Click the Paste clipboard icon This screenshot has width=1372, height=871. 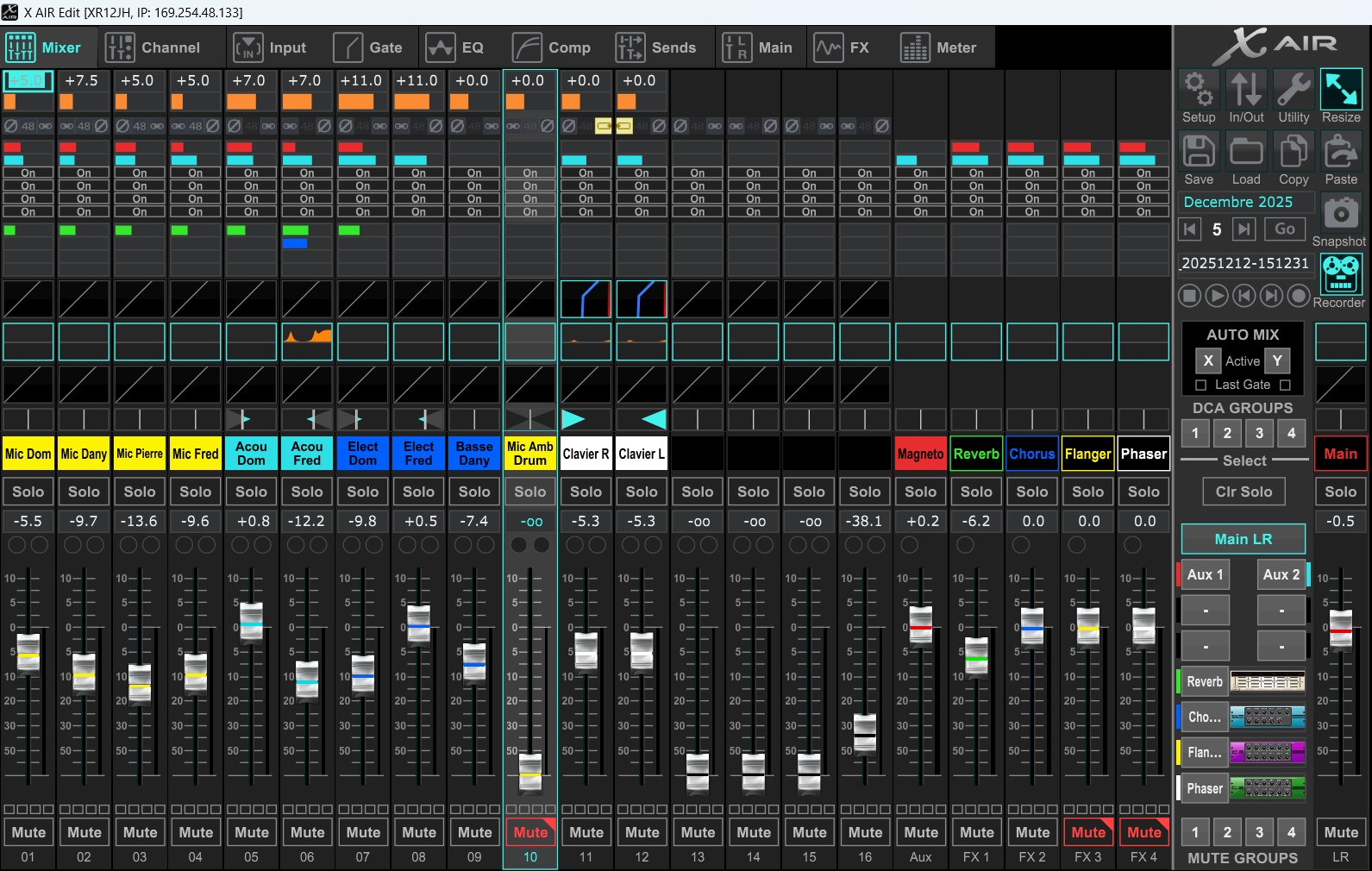(1341, 152)
